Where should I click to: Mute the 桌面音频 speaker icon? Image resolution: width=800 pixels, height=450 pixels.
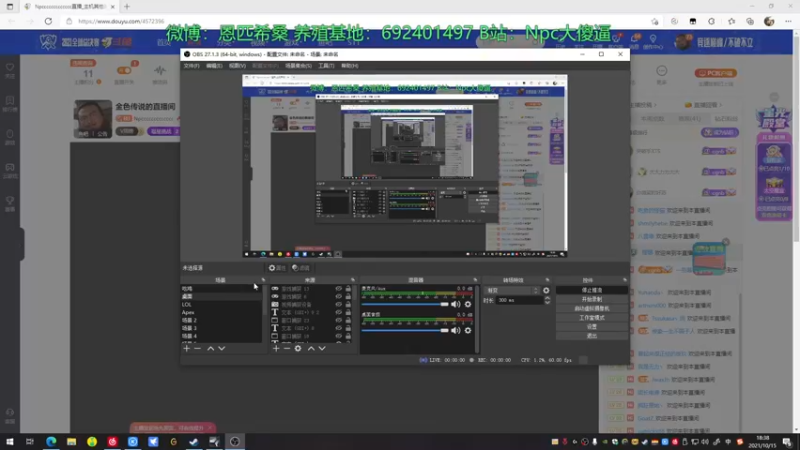tap(455, 331)
